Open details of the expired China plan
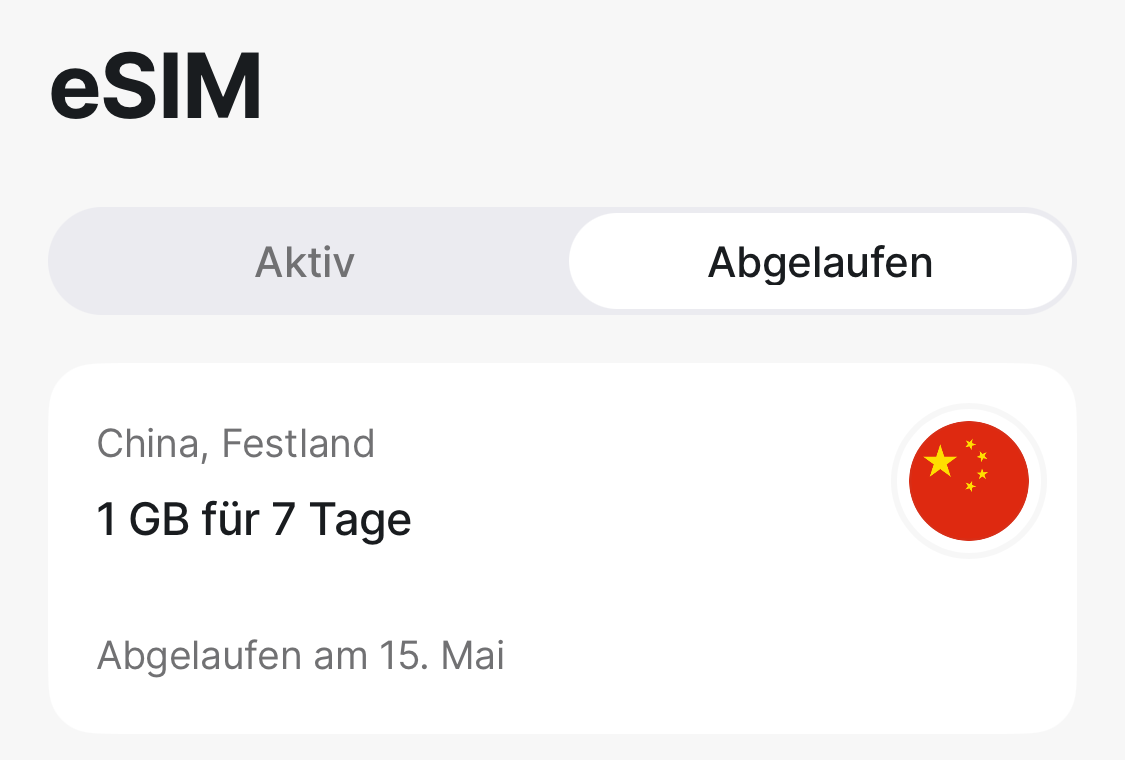Image resolution: width=1125 pixels, height=760 pixels. 562,548
